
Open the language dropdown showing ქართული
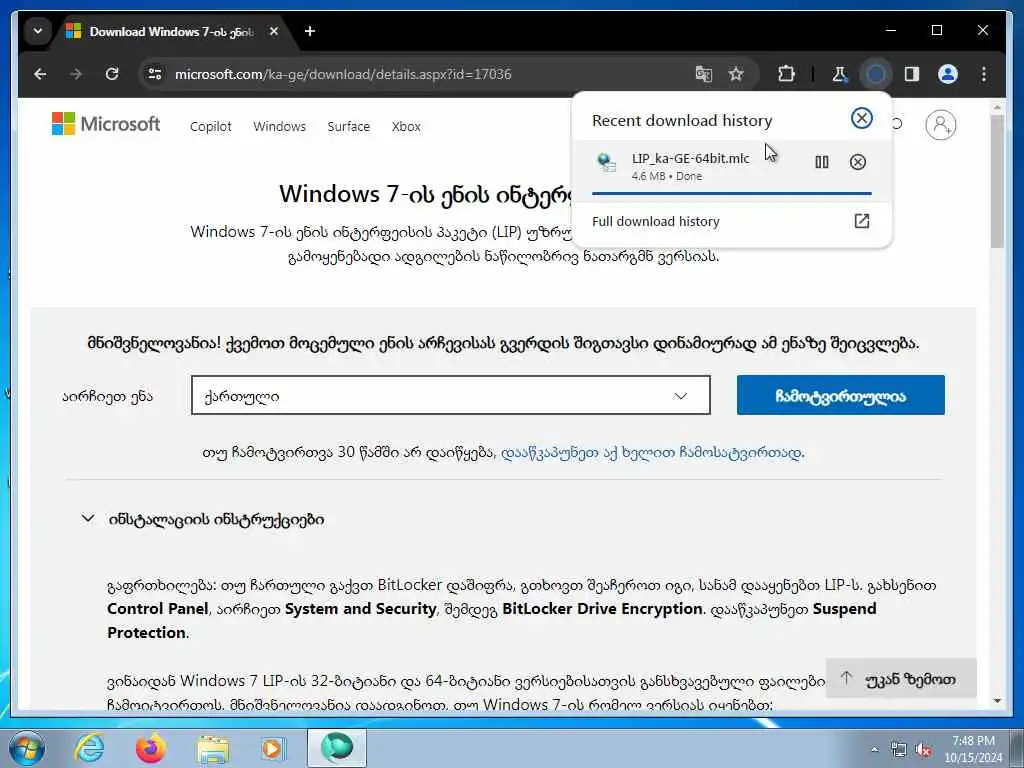coord(451,395)
